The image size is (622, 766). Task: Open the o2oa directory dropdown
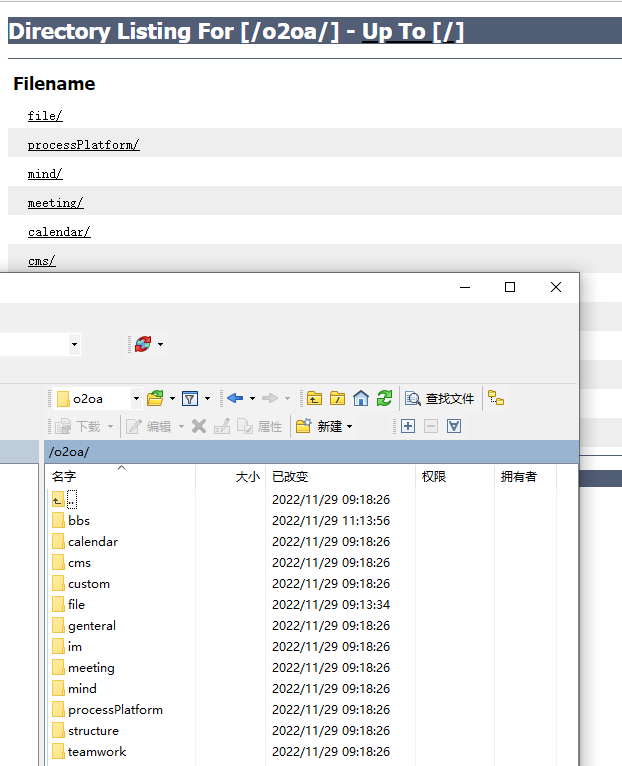136,399
